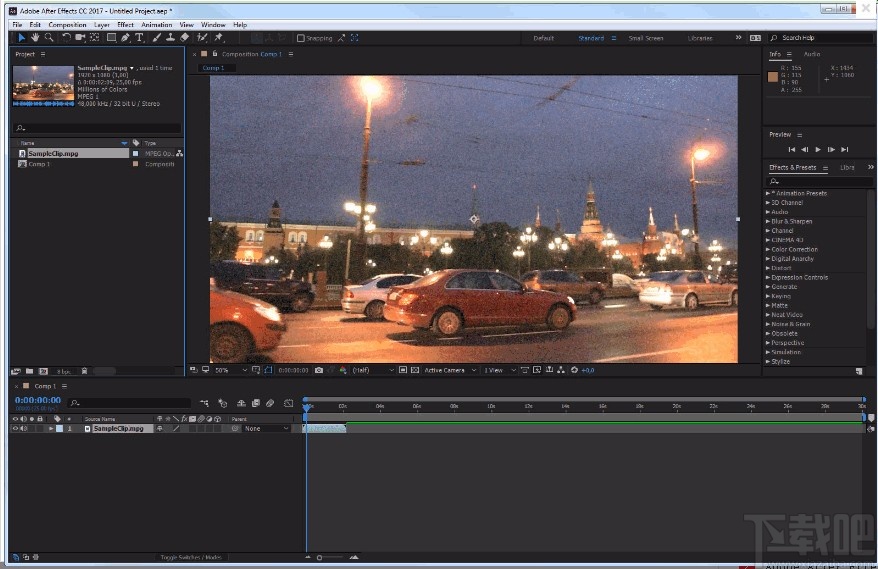The image size is (878, 569).
Task: Switch to Default workspace
Action: pos(543,38)
